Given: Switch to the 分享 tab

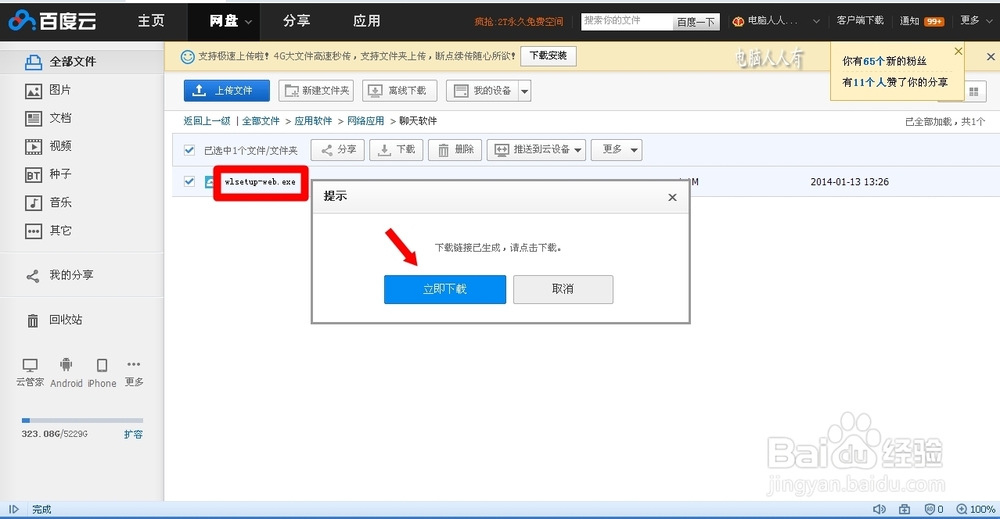Looking at the screenshot, I should click(297, 21).
